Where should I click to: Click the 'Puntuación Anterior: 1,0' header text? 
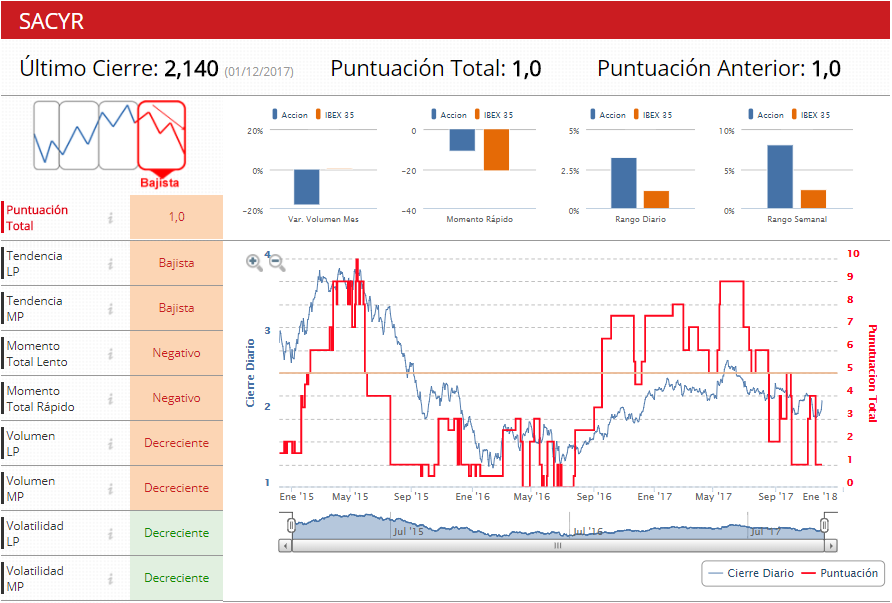(x=719, y=69)
